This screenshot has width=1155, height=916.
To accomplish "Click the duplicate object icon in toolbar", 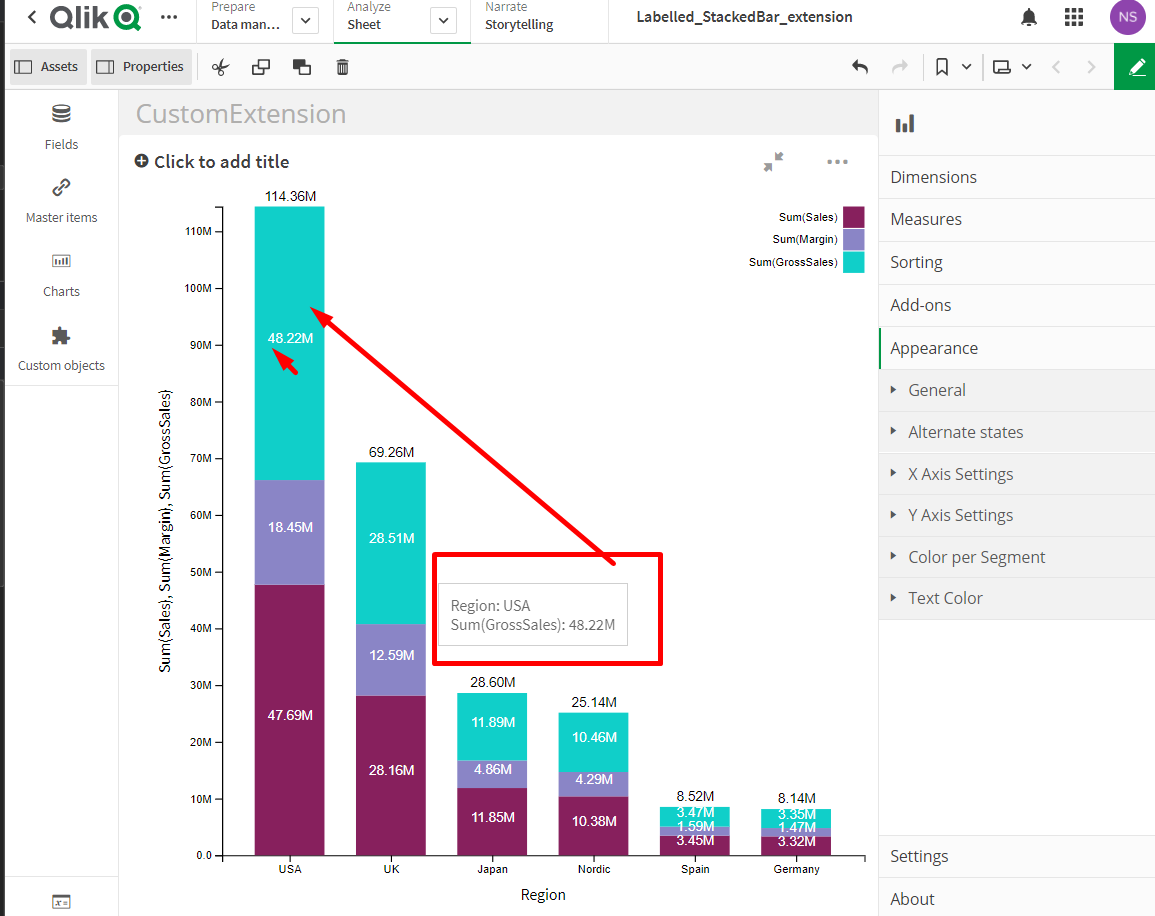I will (261, 67).
